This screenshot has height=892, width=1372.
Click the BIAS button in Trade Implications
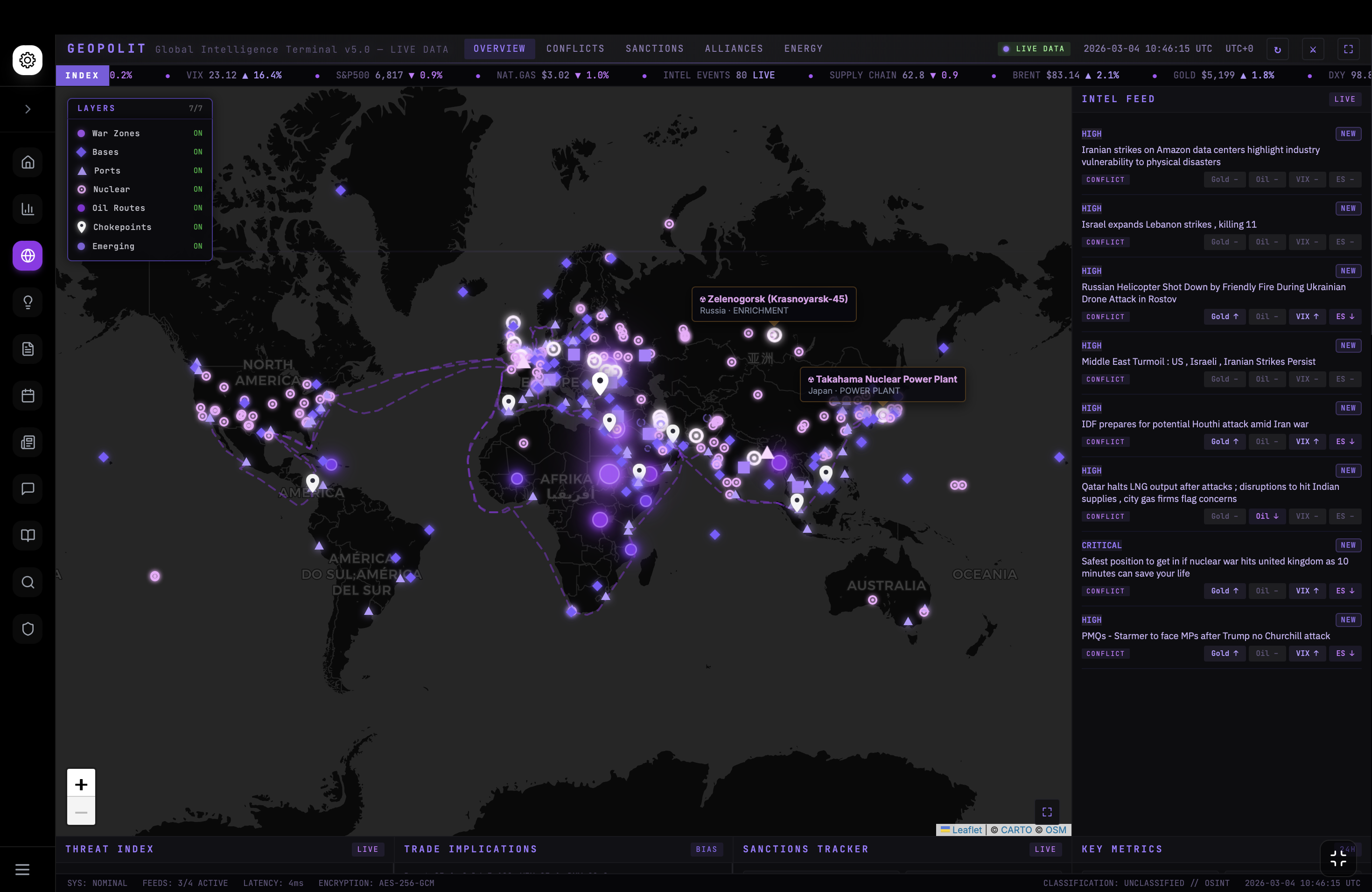point(707,850)
